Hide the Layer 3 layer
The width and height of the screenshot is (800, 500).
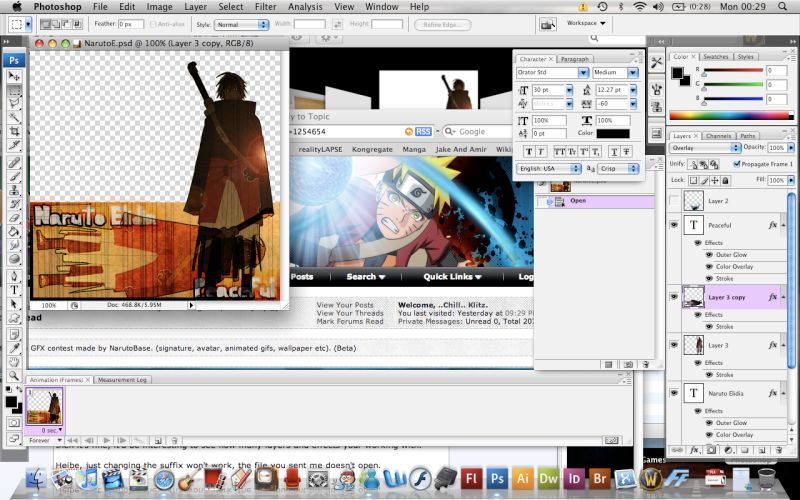point(674,345)
